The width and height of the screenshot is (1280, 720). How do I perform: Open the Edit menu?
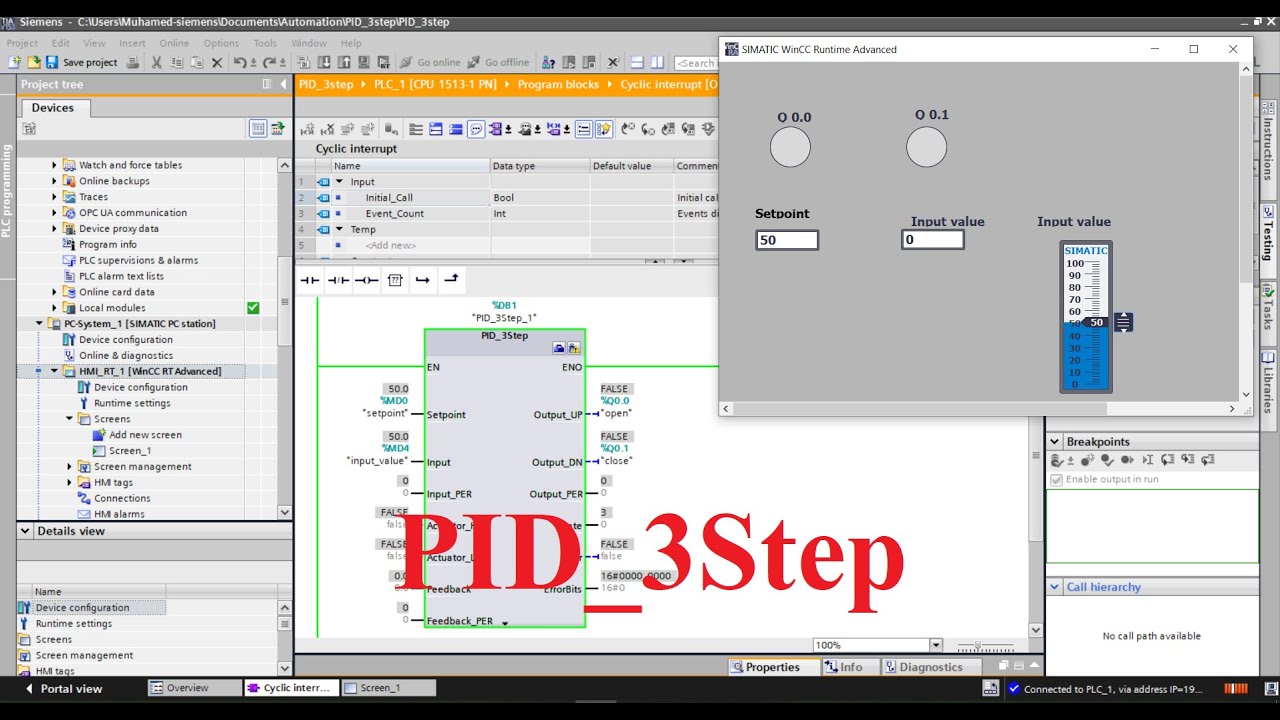tap(61, 43)
